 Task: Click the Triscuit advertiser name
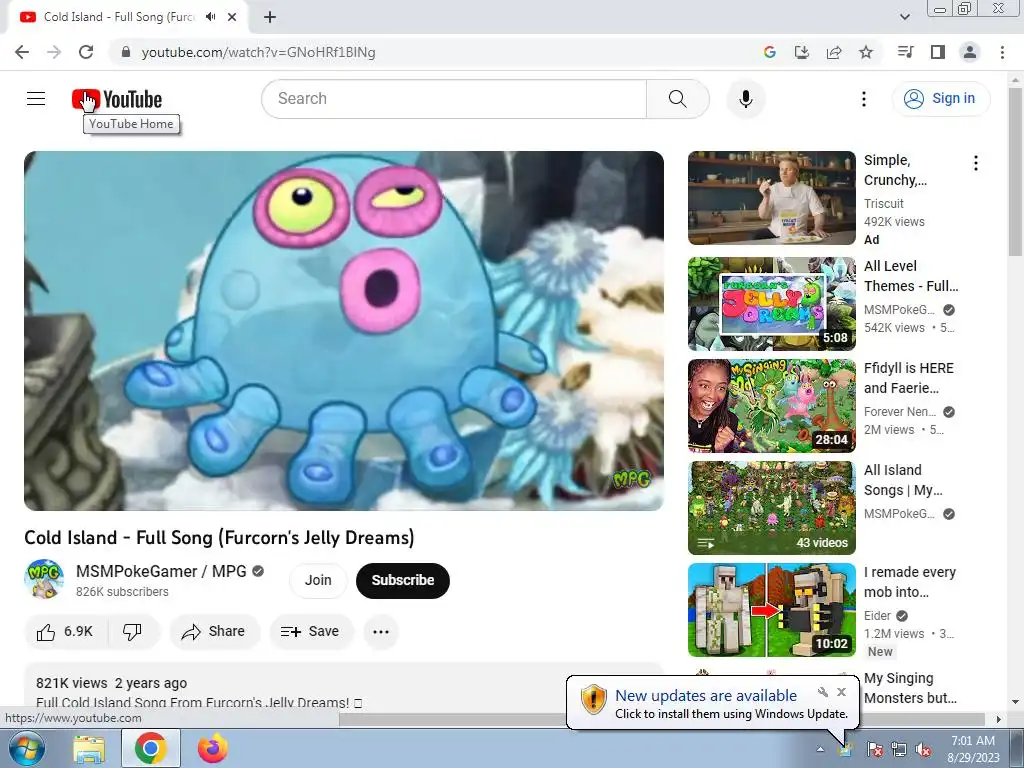[x=884, y=204]
